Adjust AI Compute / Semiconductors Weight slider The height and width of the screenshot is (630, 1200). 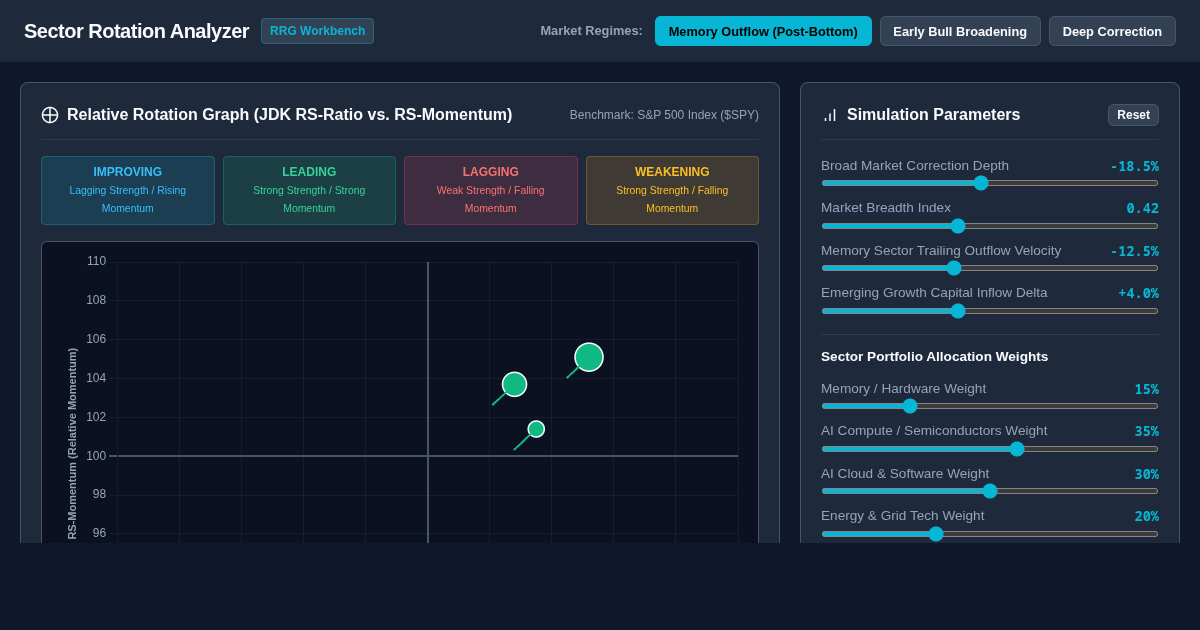pos(990,449)
